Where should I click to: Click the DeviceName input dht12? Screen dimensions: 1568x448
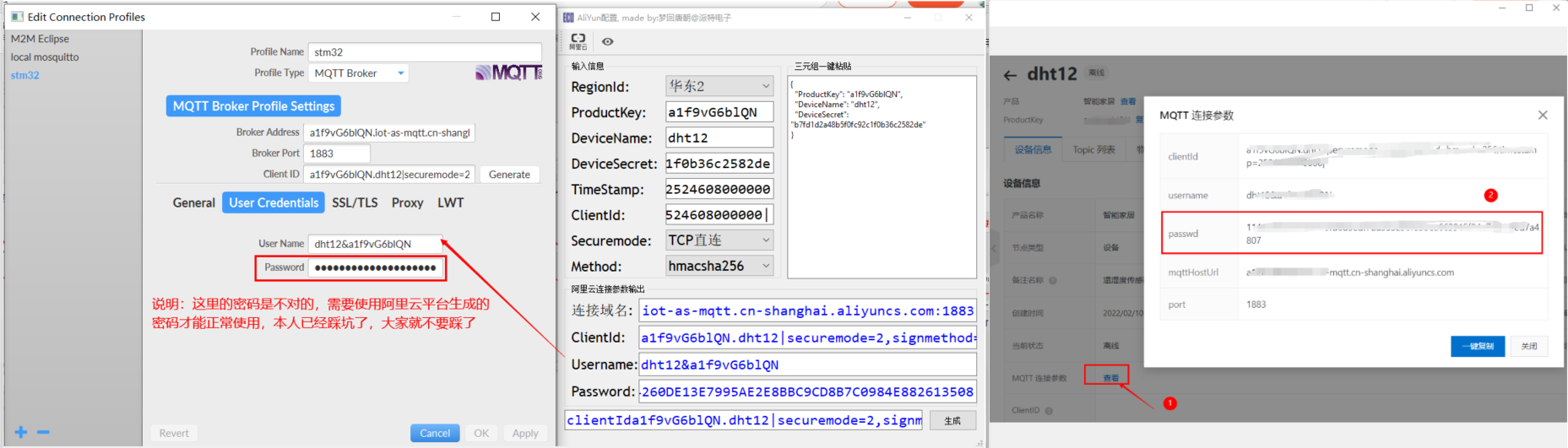pos(719,138)
